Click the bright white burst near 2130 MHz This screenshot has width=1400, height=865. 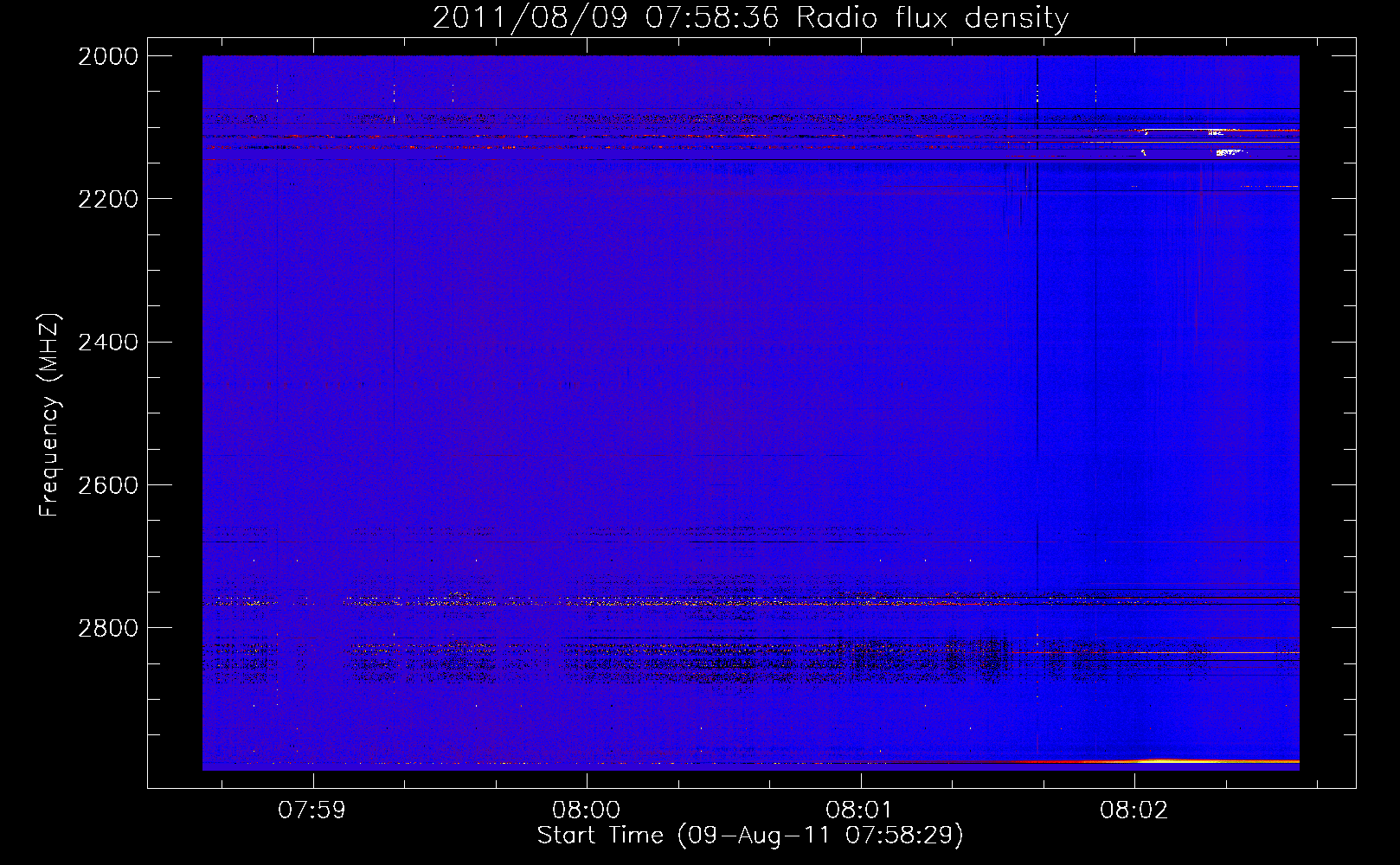[x=1230, y=153]
